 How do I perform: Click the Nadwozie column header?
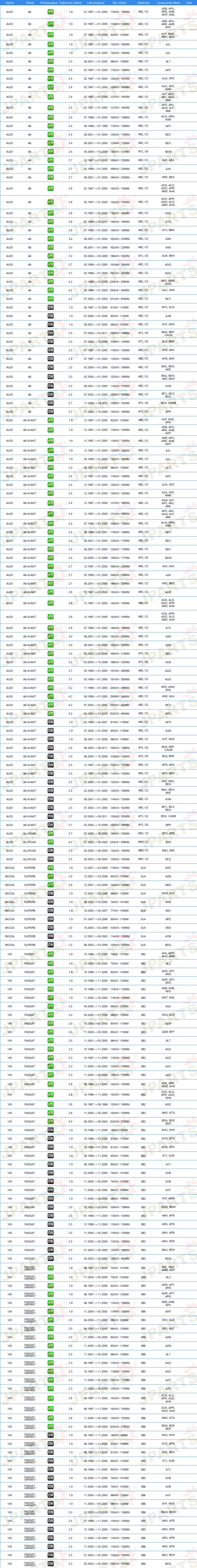(x=144, y=3)
